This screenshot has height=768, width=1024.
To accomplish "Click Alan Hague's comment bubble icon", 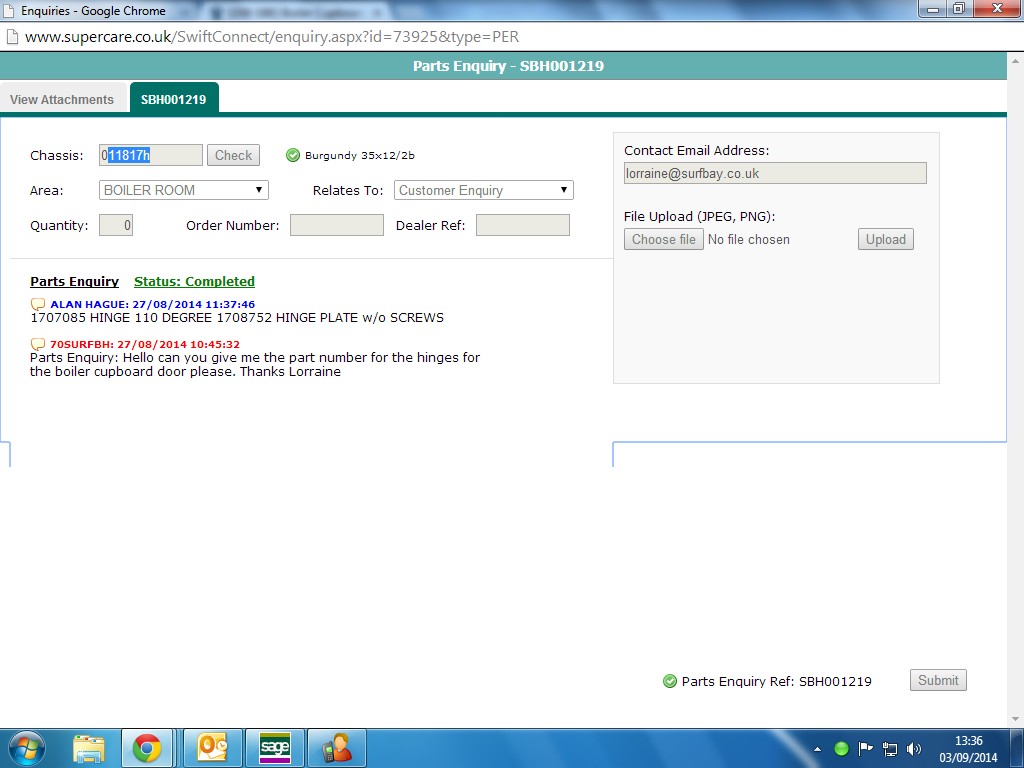I will 38,304.
